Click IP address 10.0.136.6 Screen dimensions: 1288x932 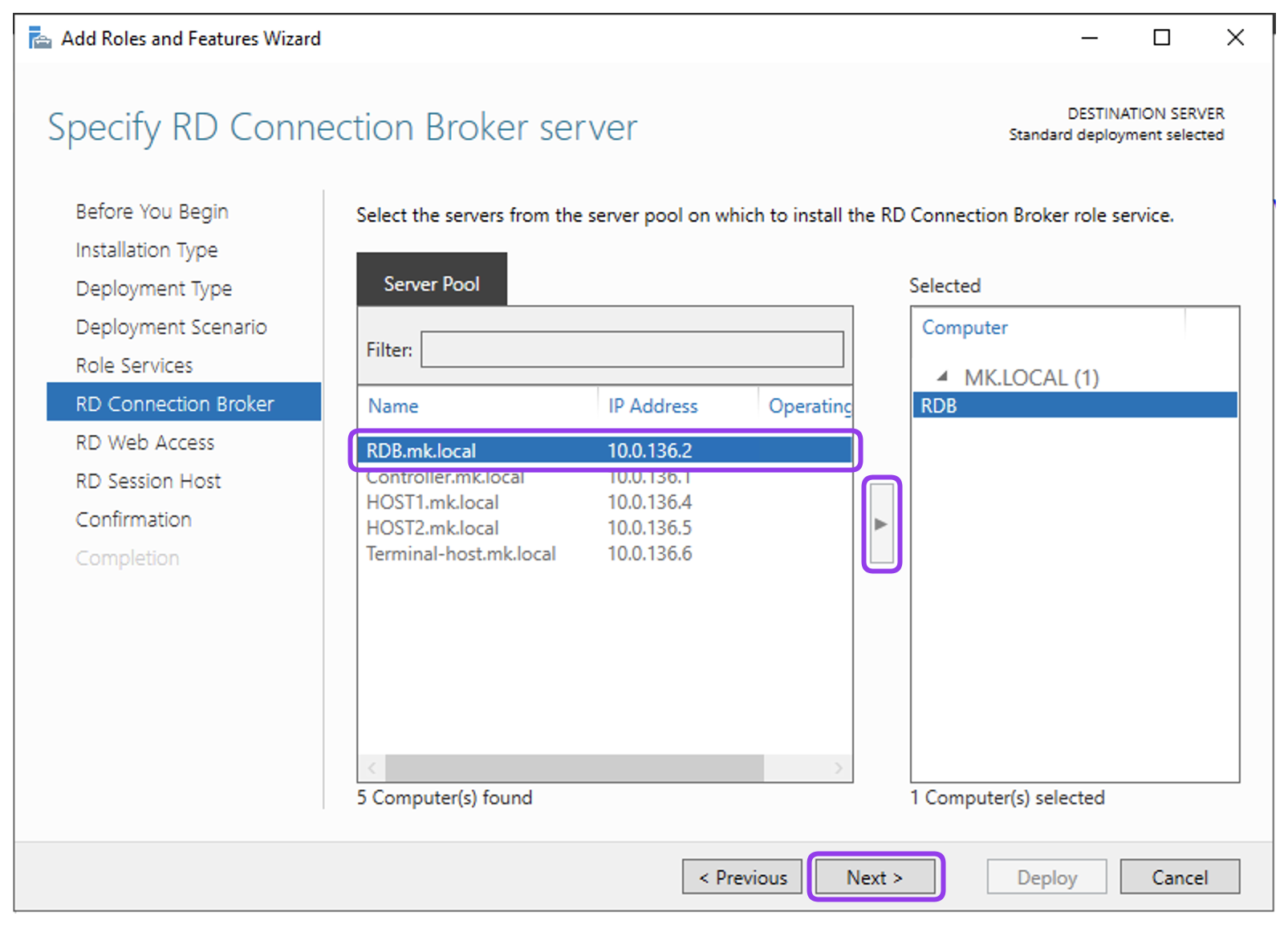(x=649, y=554)
